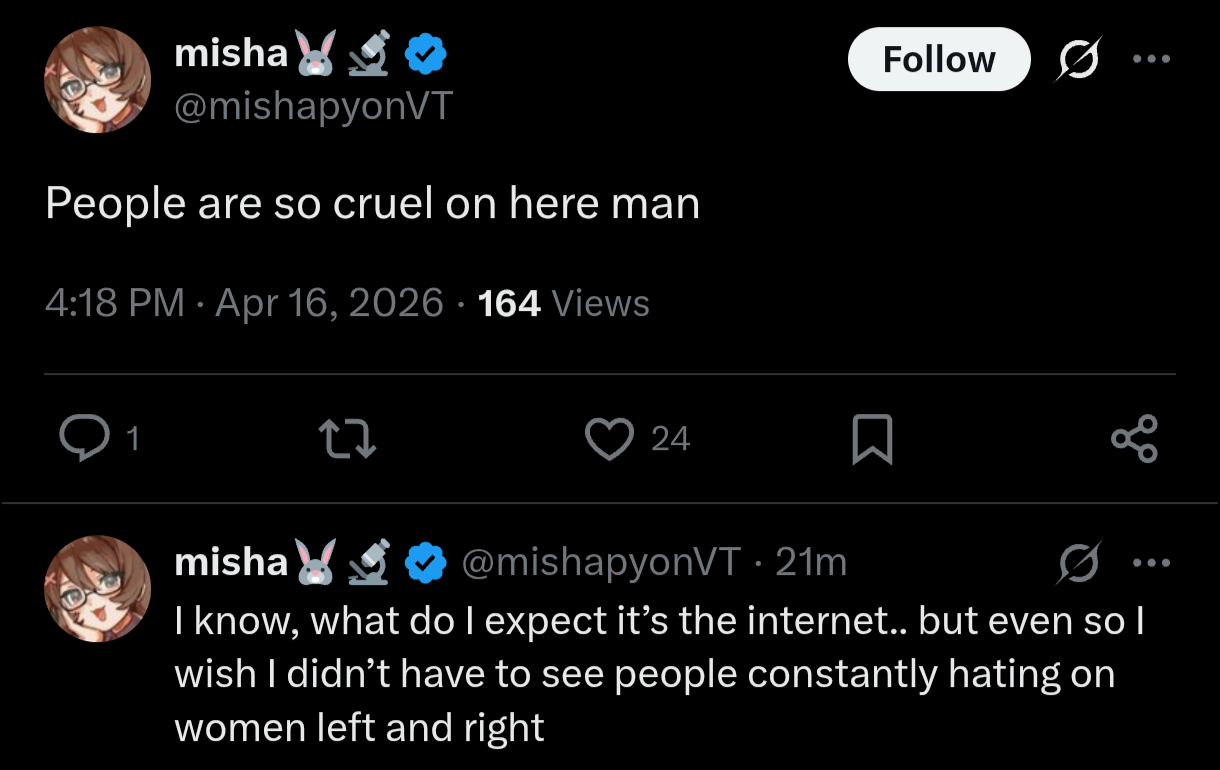Open the three-dot more menu on the reply
Screen dimensions: 1220x770
[x=1151, y=563]
